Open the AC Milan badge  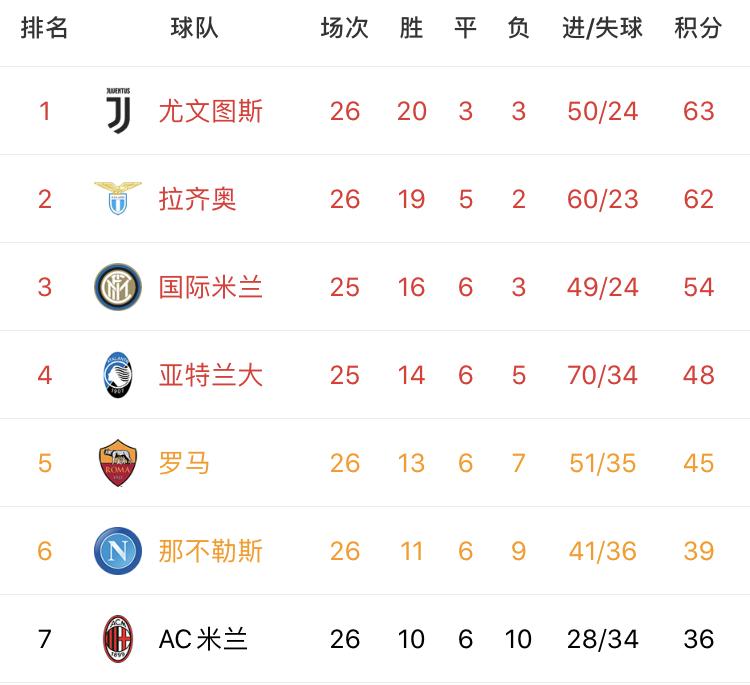(x=118, y=639)
